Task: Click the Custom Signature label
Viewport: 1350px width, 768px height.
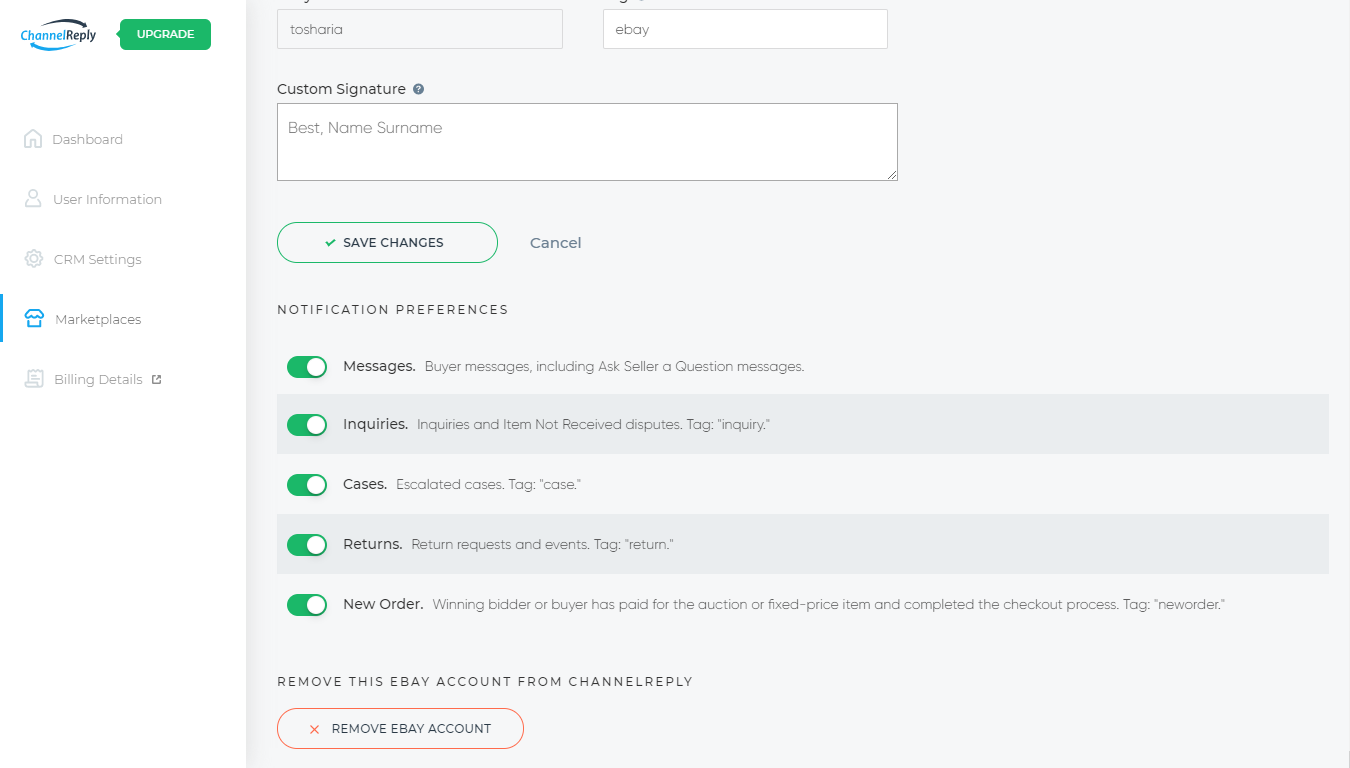Action: pyautogui.click(x=341, y=89)
